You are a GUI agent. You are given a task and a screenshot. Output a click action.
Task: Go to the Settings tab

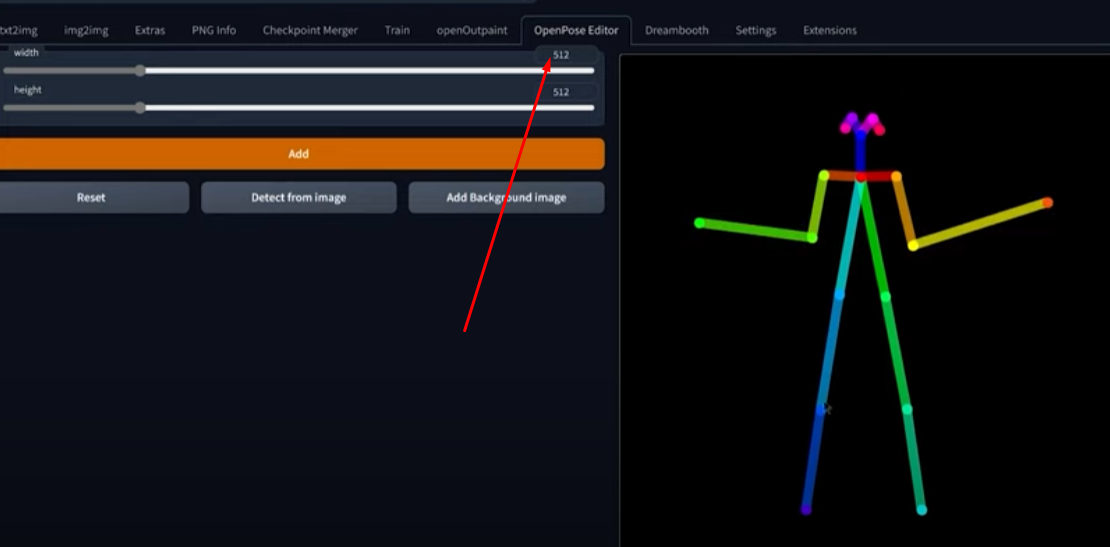tap(756, 30)
